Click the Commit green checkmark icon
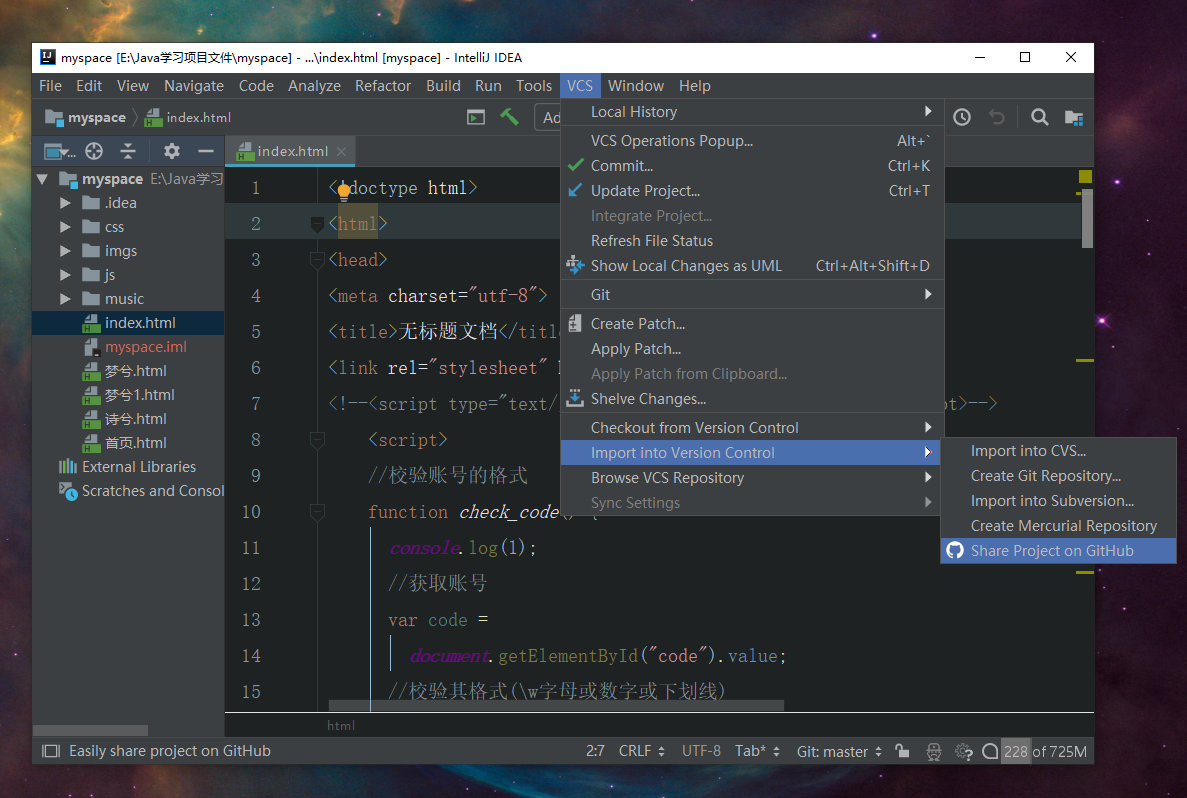Screen dimensions: 1187x798 (575, 165)
